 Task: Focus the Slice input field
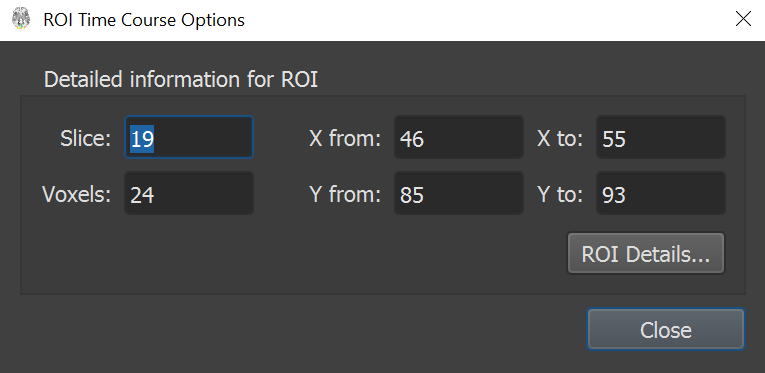pyautogui.click(x=189, y=138)
